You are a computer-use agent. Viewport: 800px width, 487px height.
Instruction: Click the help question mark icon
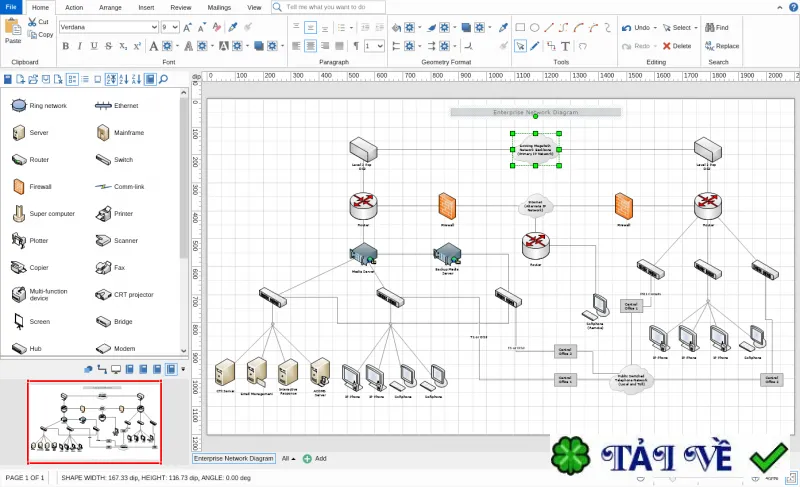coord(793,7)
